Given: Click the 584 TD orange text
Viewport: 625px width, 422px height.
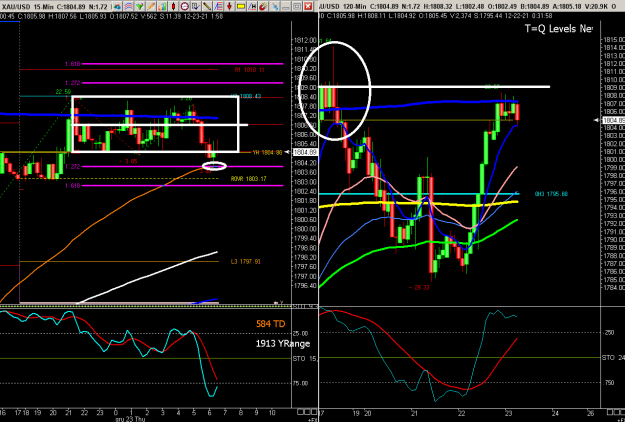Looking at the screenshot, I should (x=271, y=324).
